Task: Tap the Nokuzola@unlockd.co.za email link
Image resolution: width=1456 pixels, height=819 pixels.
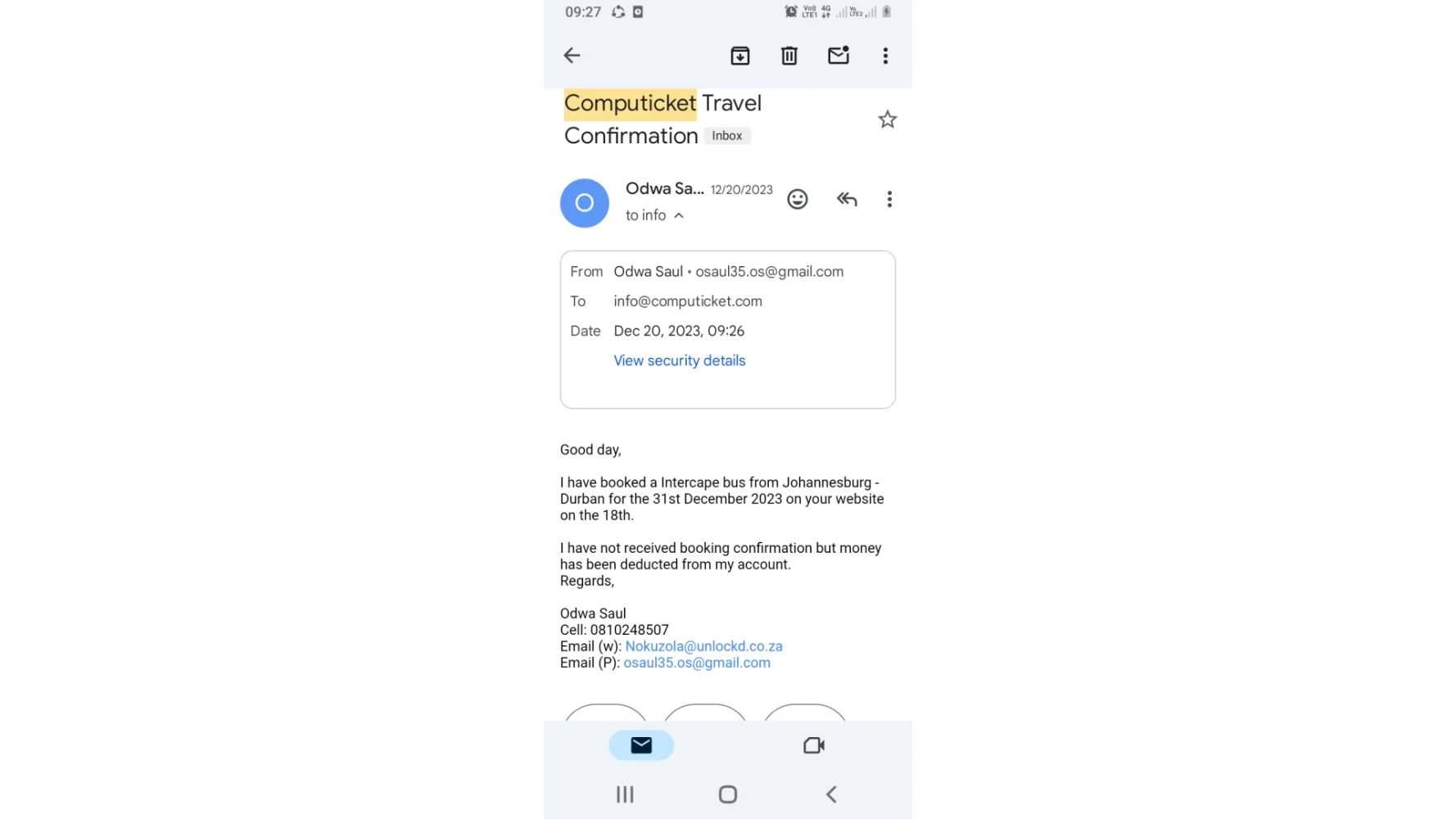Action: (x=704, y=646)
